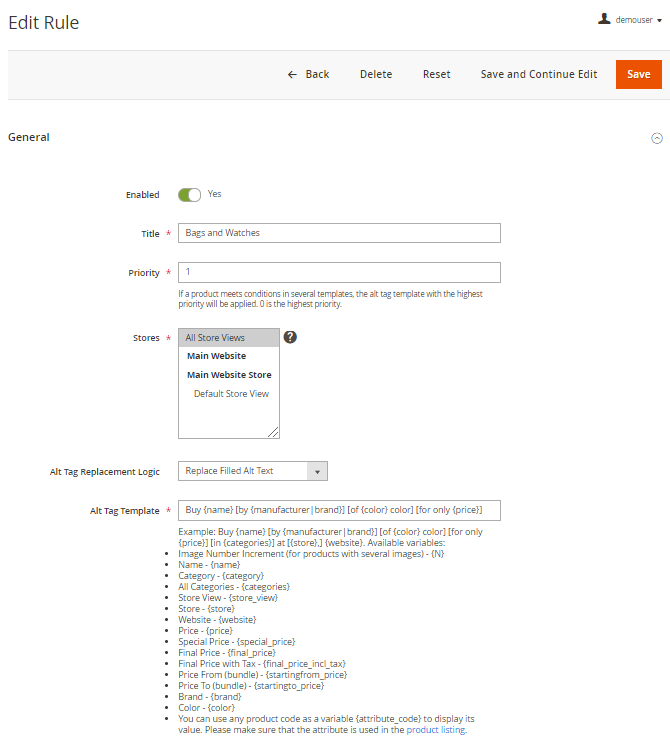Click the Stores list resize handle
Image resolution: width=670 pixels, height=751 pixels.
(274, 433)
